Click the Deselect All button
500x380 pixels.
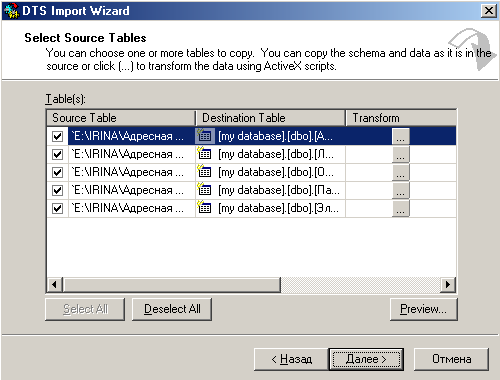point(172,309)
